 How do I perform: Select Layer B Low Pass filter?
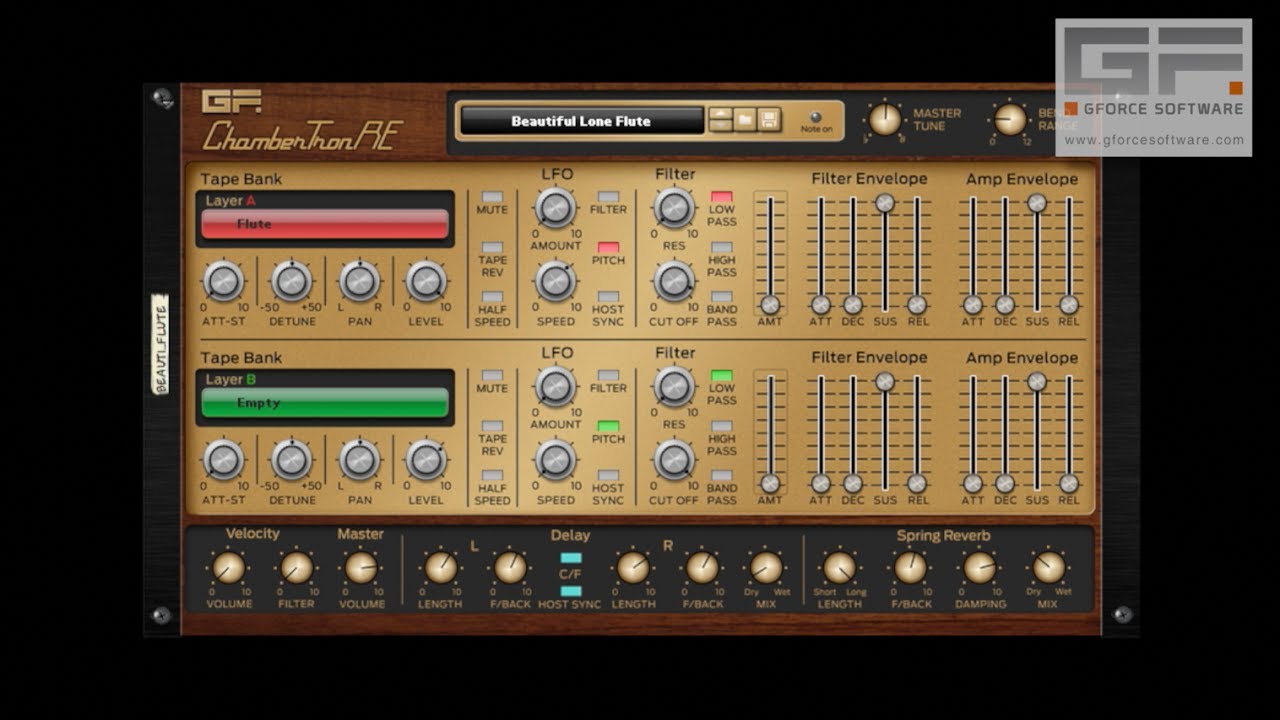point(722,376)
